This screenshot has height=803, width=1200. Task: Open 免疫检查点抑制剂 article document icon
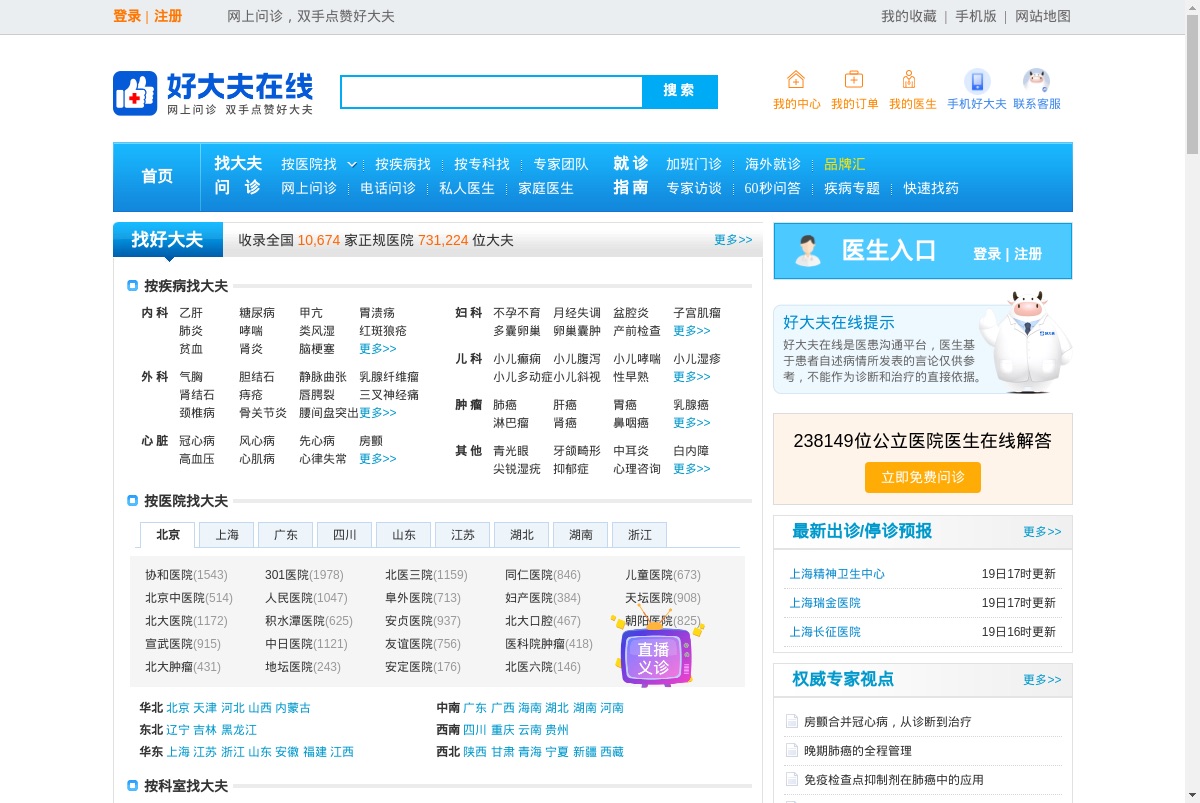793,779
